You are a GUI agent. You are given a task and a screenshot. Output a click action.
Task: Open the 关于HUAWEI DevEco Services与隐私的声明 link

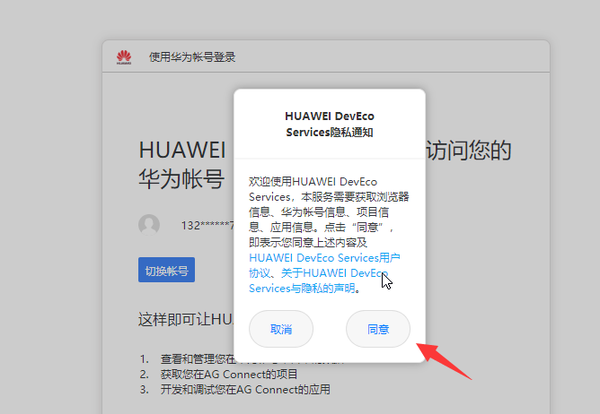coord(318,280)
